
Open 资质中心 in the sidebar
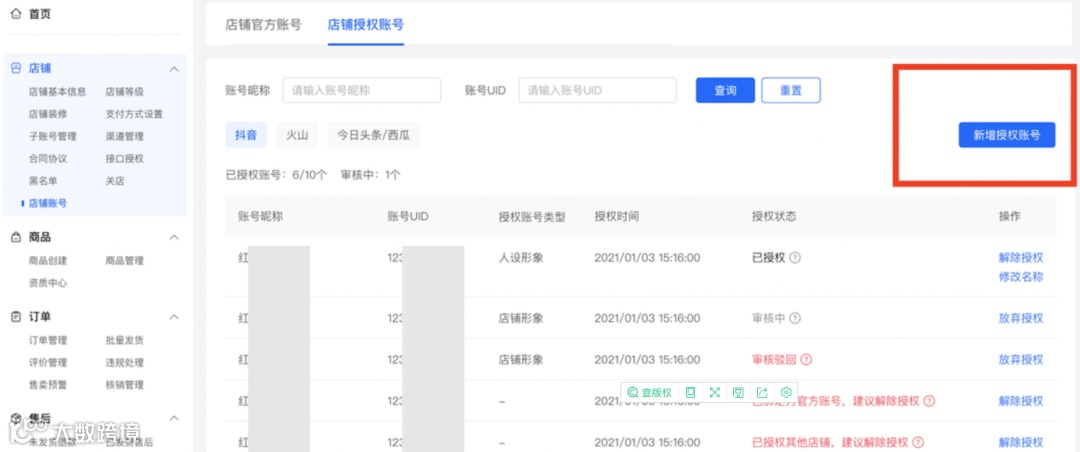click(x=48, y=282)
